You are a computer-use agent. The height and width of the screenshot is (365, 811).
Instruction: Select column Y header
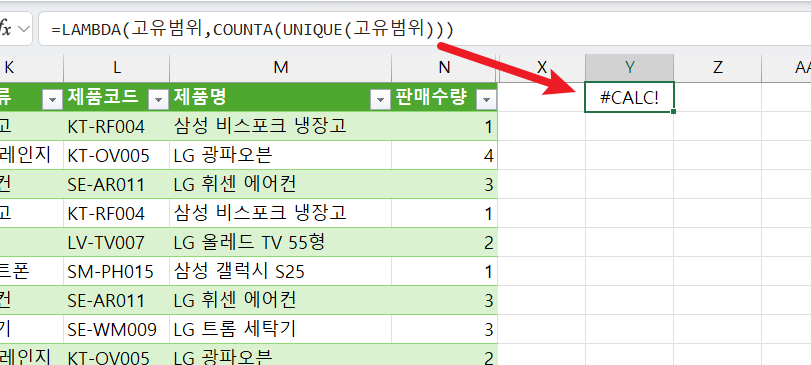[x=629, y=67]
